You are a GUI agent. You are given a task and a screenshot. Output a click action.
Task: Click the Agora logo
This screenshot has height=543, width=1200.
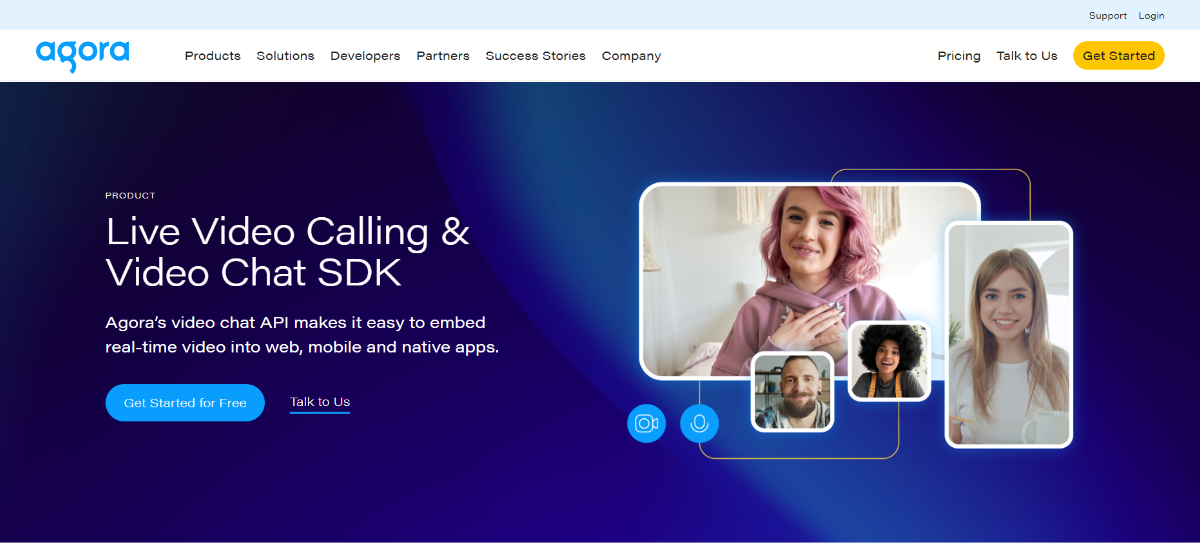click(82, 55)
